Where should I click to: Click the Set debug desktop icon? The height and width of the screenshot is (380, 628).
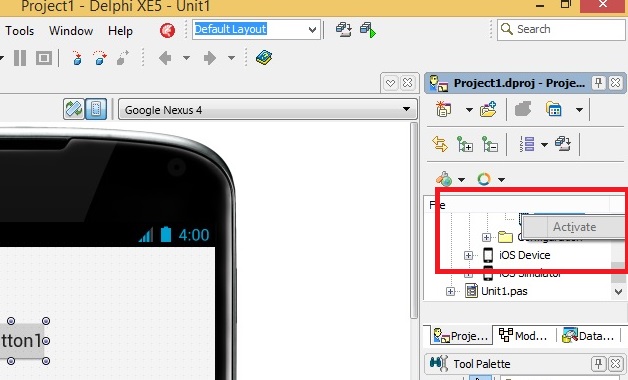368,30
